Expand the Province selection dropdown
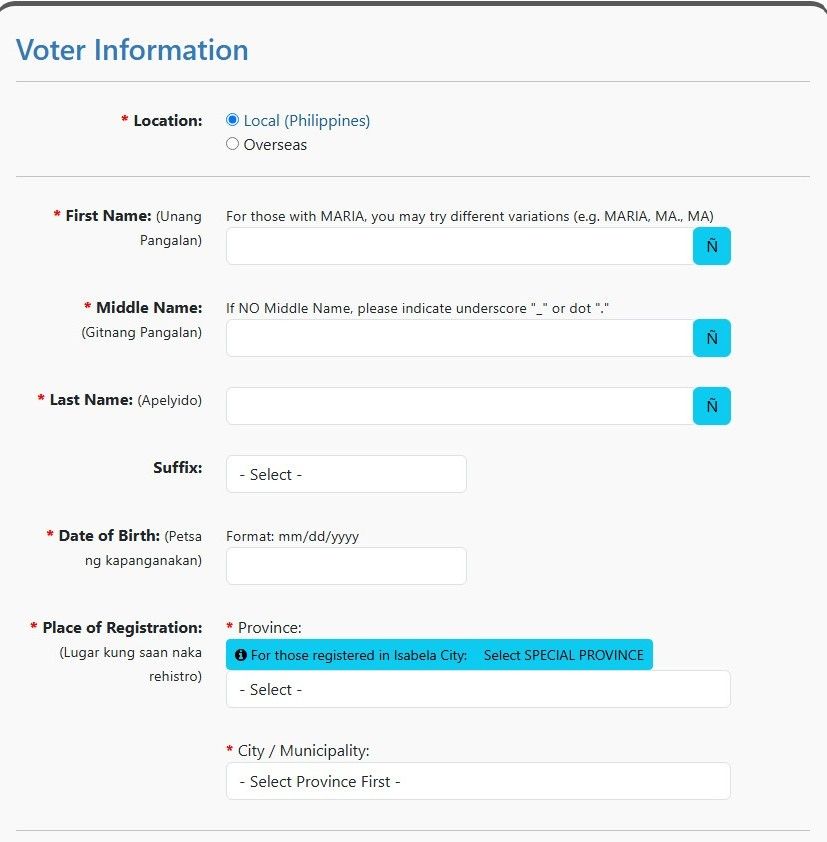827x842 pixels. (478, 689)
